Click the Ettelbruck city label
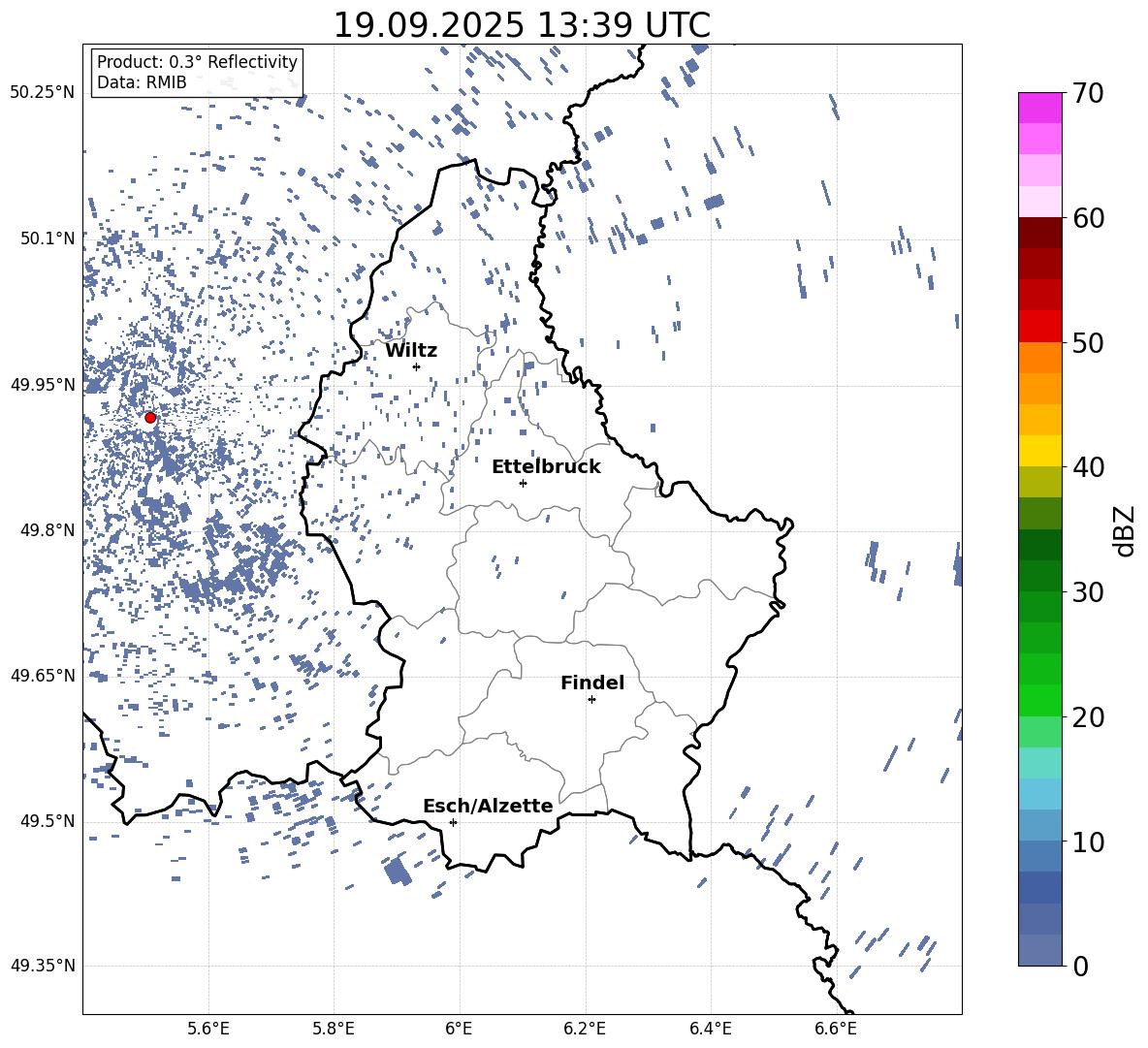Screen dimensions: 1148x1048 pyautogui.click(x=546, y=467)
